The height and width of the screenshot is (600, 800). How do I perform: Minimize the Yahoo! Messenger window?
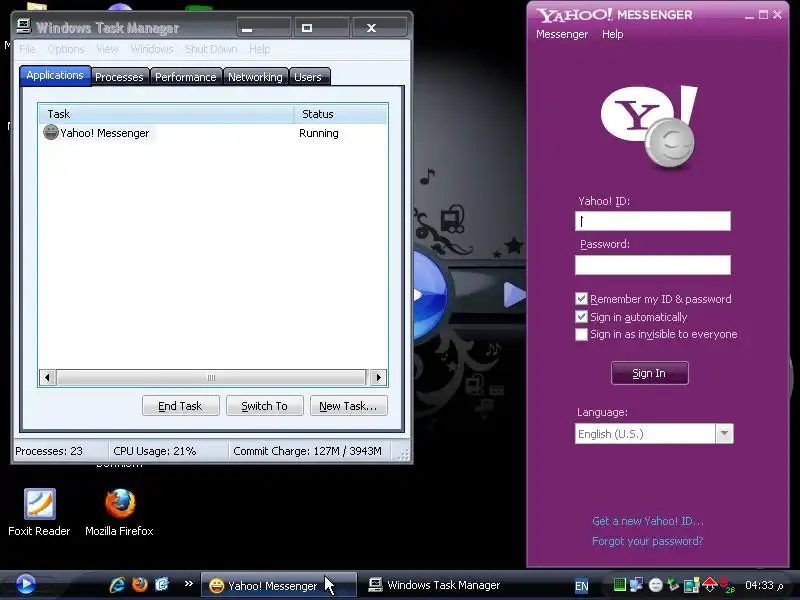[749, 15]
